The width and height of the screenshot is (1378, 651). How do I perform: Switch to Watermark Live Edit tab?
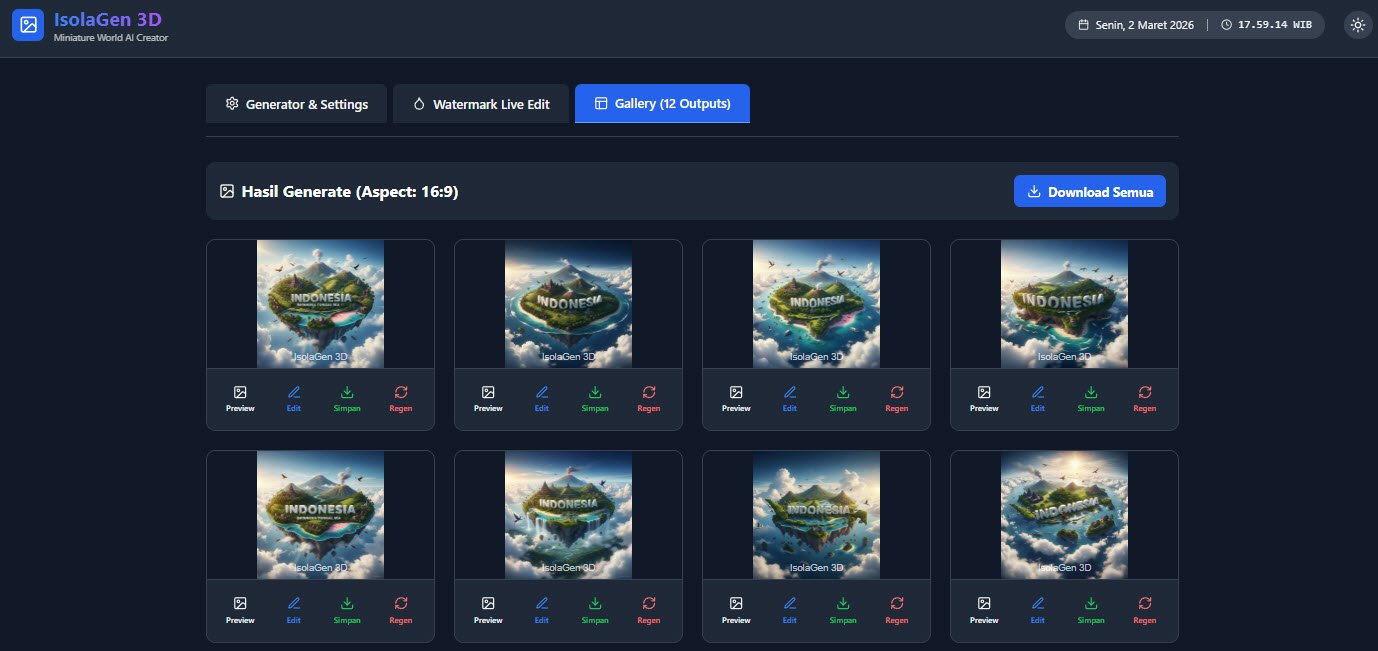pyautogui.click(x=481, y=104)
